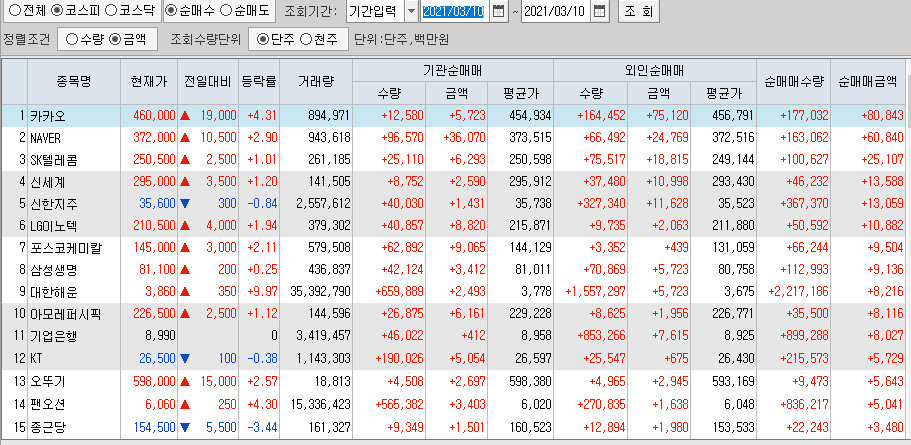Select the NAVER stock row
Image resolution: width=911 pixels, height=445 pixels.
point(453,138)
